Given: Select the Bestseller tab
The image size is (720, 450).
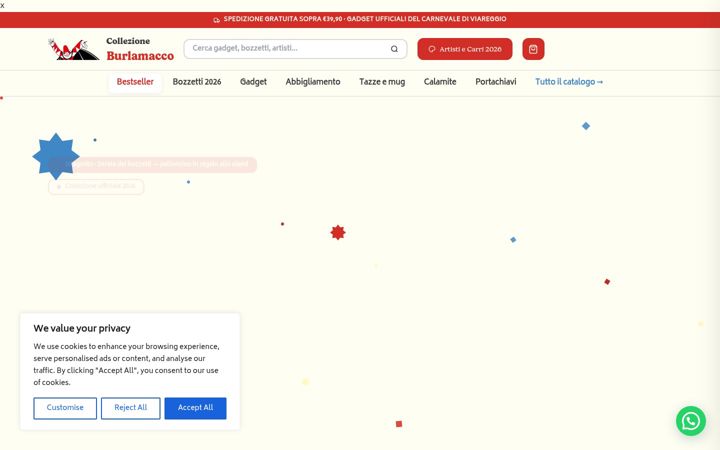Looking at the screenshot, I should click(135, 82).
